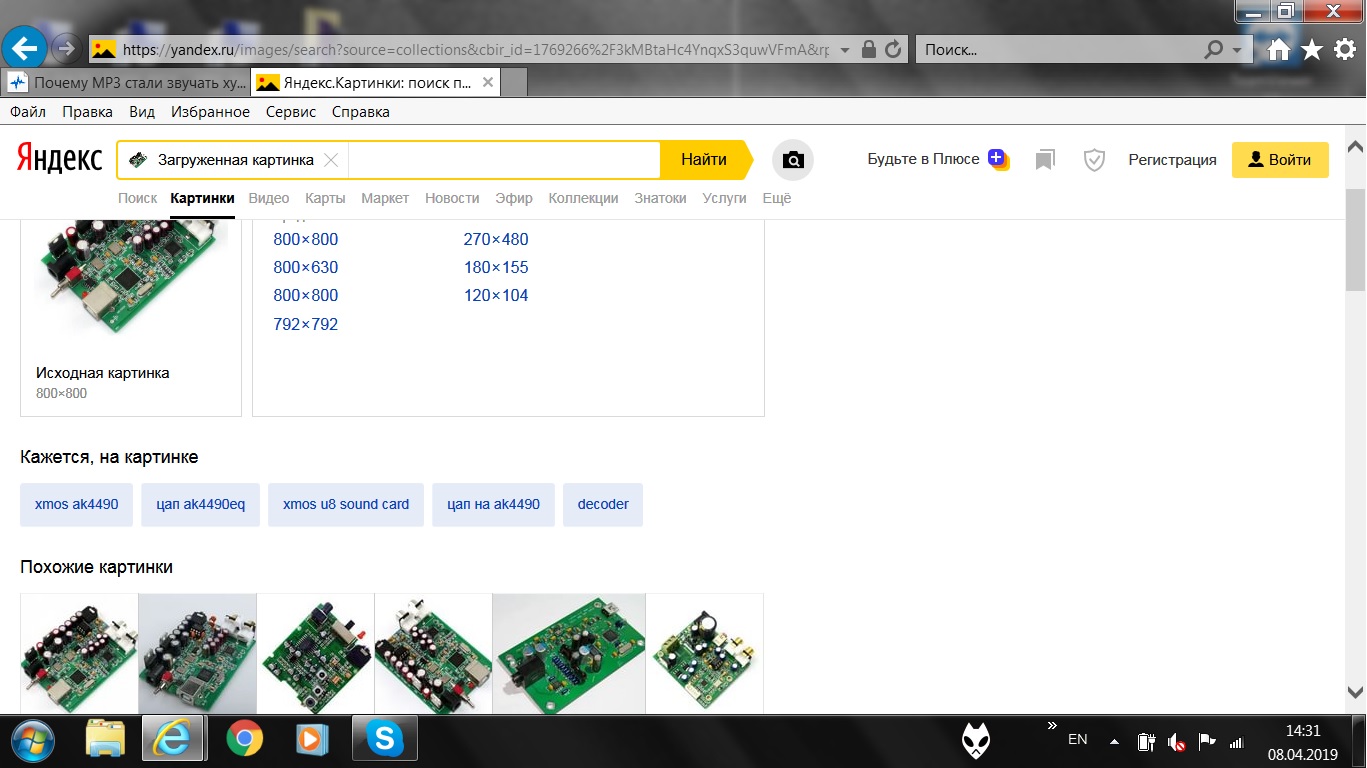The width and height of the screenshot is (1367, 768).
Task: Launch Google Chrome from taskbar
Action: pyautogui.click(x=244, y=740)
